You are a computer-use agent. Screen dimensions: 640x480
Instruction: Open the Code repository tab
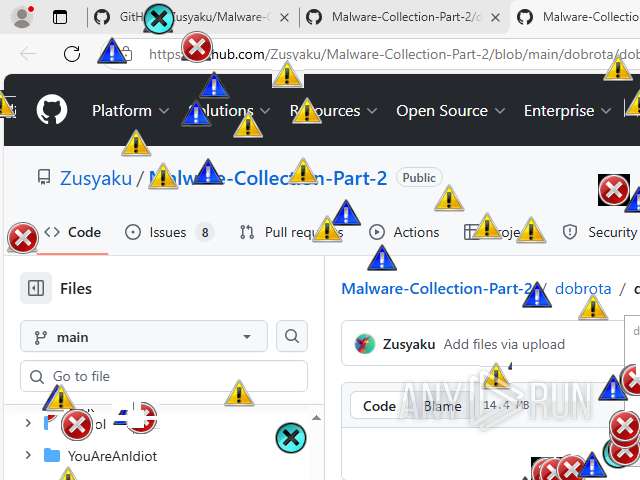tap(72, 232)
